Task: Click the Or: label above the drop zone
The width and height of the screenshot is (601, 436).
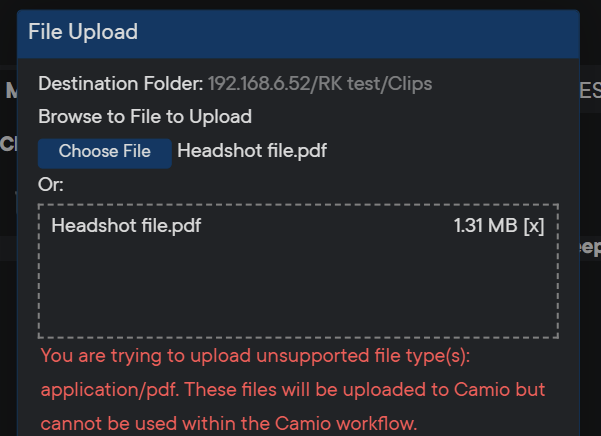Action: [x=51, y=185]
